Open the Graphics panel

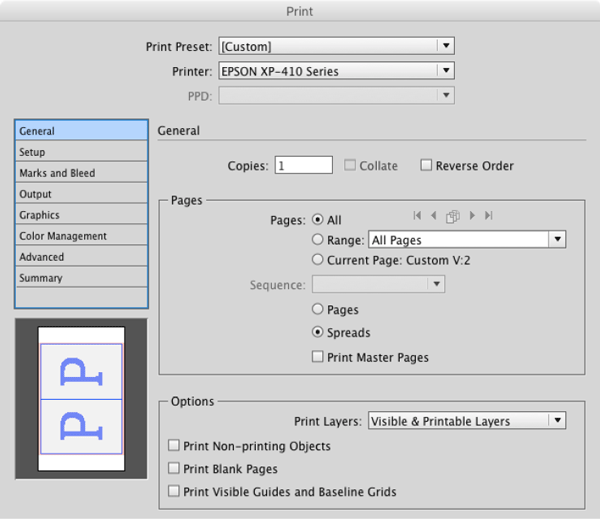pos(81,215)
